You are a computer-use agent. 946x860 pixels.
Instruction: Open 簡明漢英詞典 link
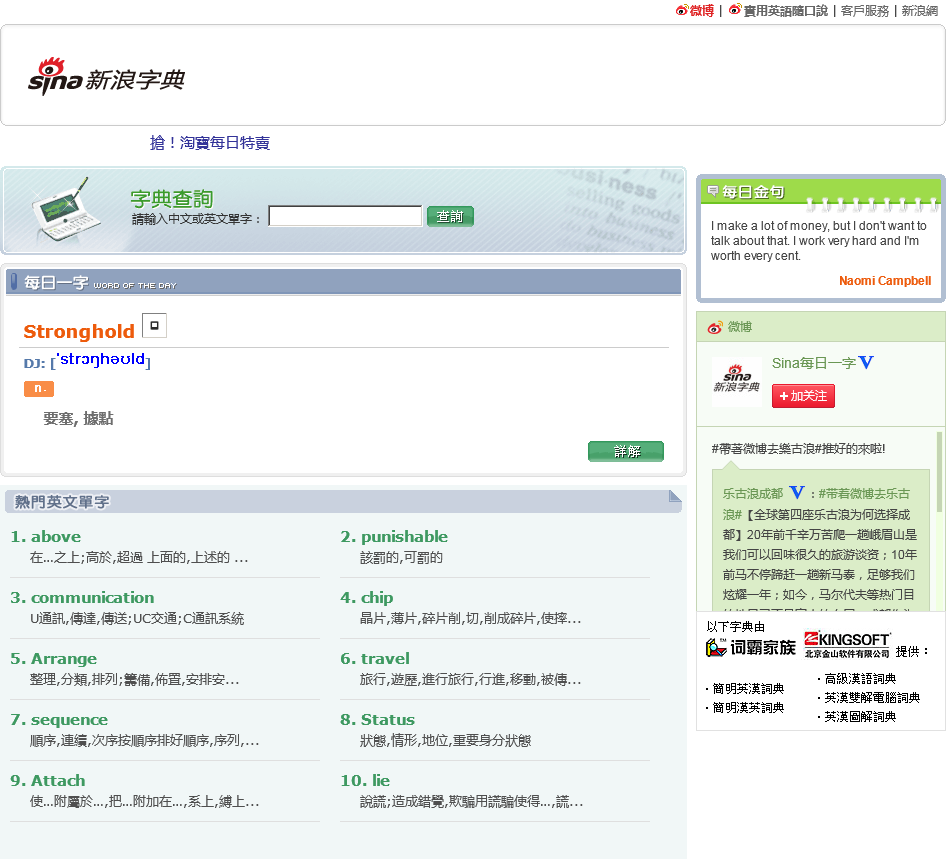(748, 708)
